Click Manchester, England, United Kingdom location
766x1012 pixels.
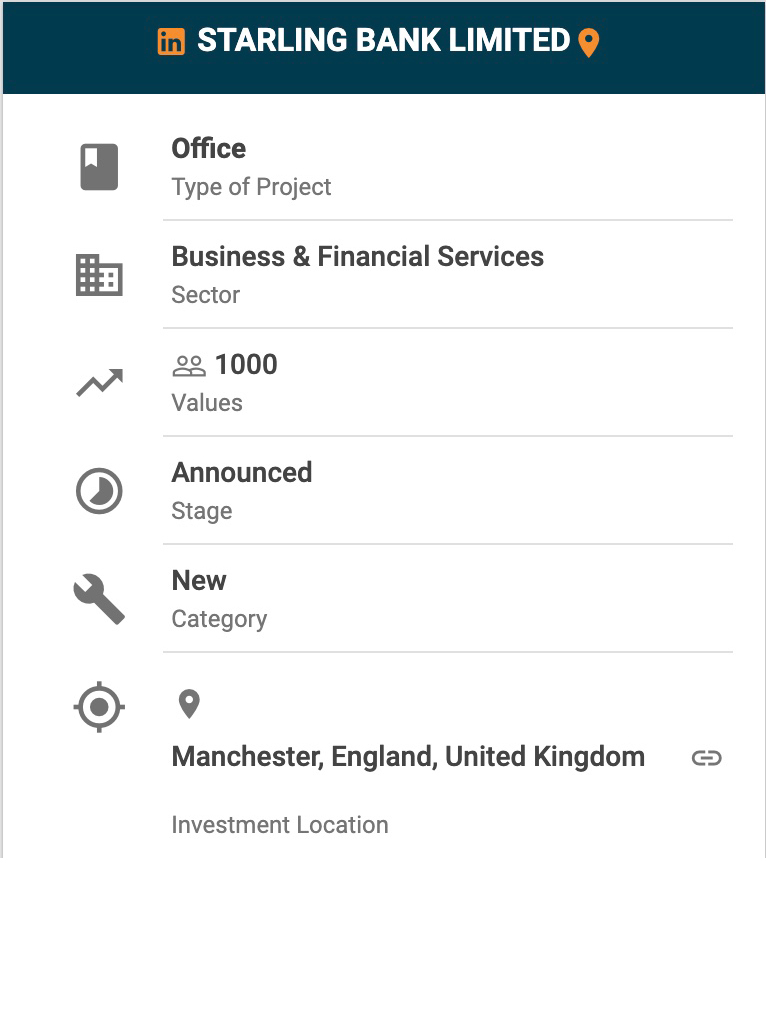[x=408, y=757]
